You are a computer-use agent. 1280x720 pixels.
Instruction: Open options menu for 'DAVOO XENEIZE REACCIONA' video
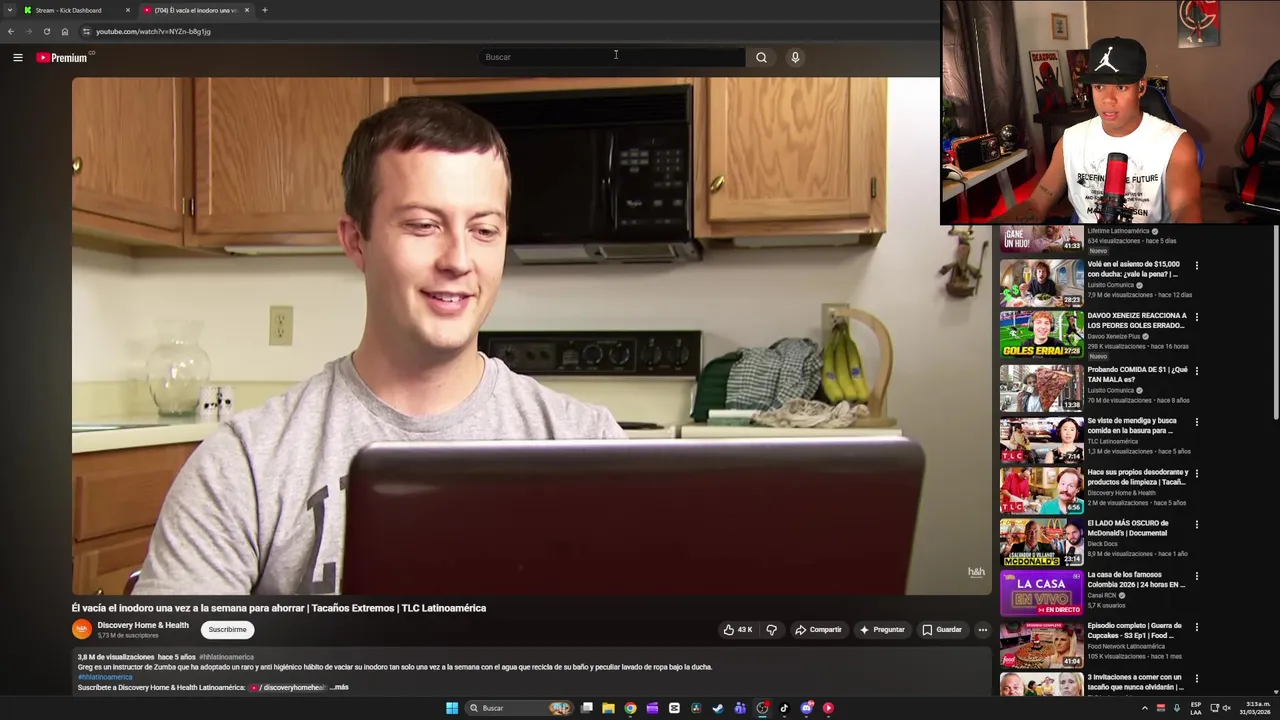(x=1196, y=317)
